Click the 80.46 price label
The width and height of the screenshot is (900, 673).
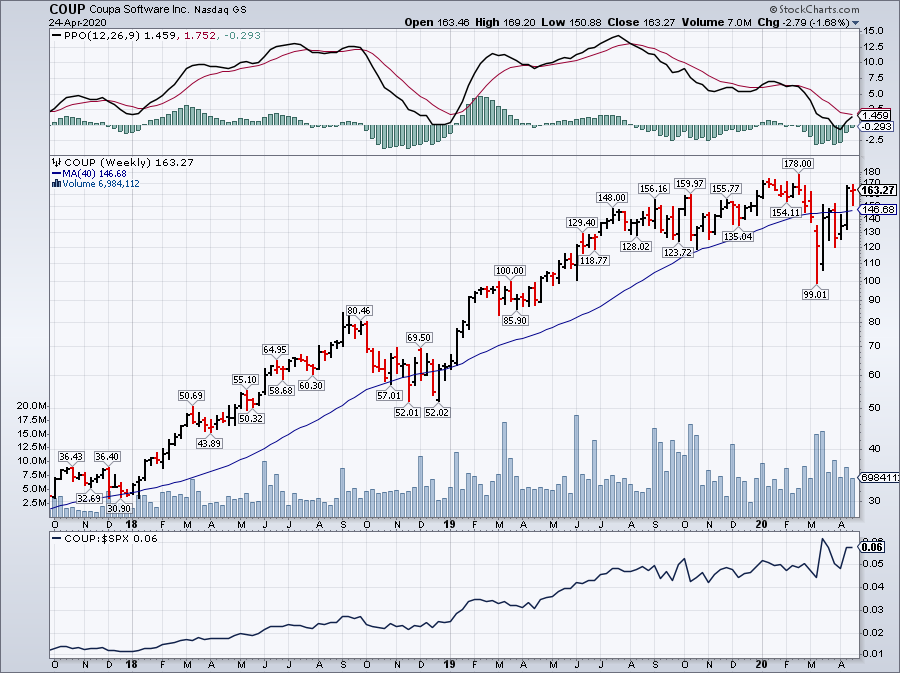[359, 310]
